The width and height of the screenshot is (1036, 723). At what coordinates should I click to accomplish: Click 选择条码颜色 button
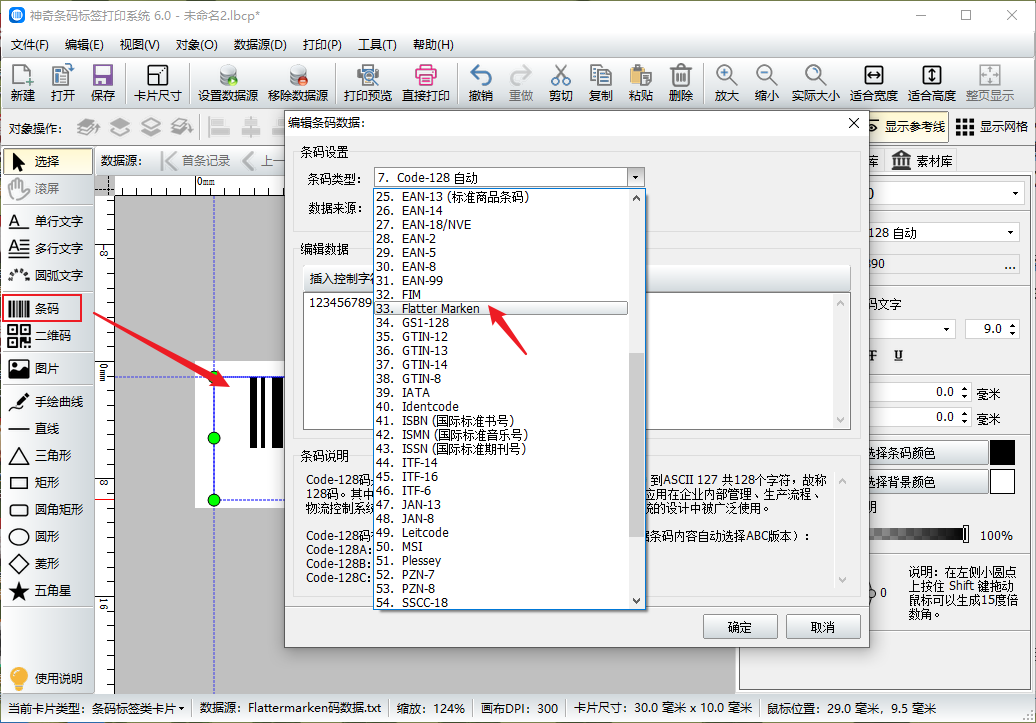pyautogui.click(x=927, y=453)
